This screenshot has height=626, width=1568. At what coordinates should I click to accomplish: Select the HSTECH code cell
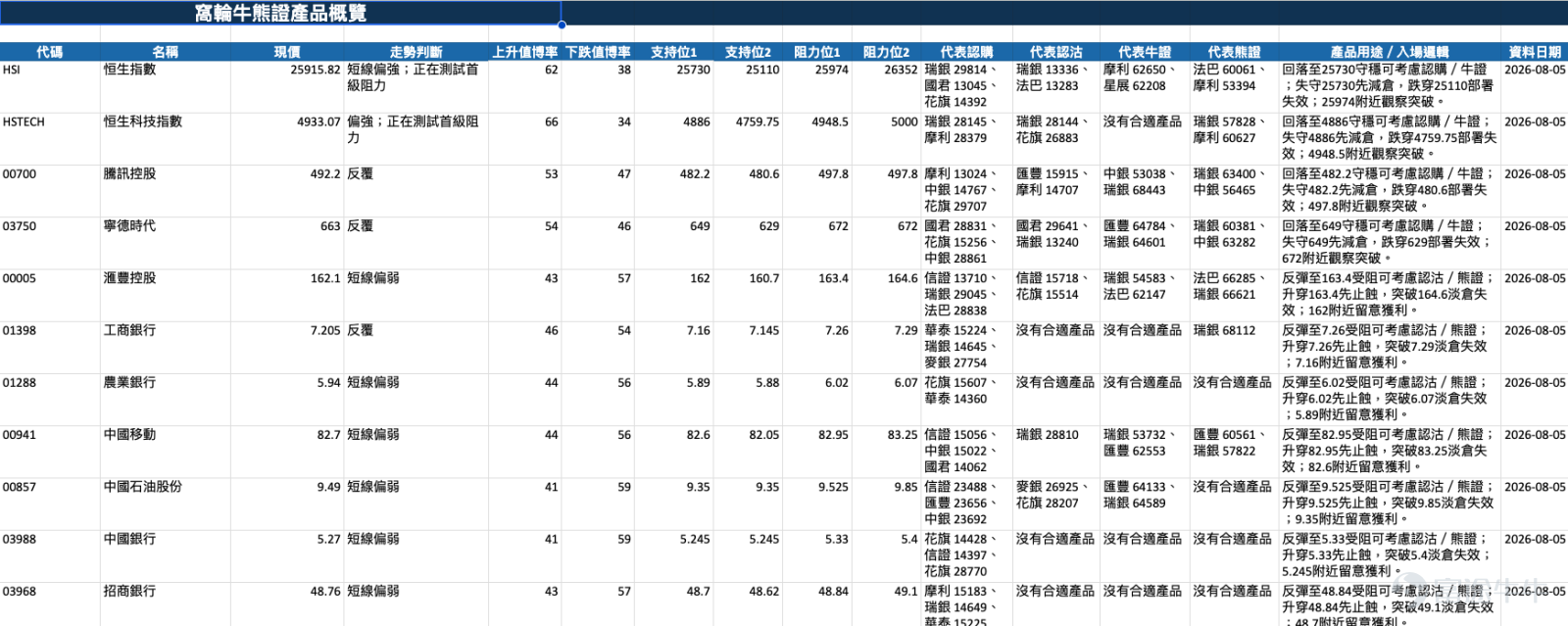[50, 138]
